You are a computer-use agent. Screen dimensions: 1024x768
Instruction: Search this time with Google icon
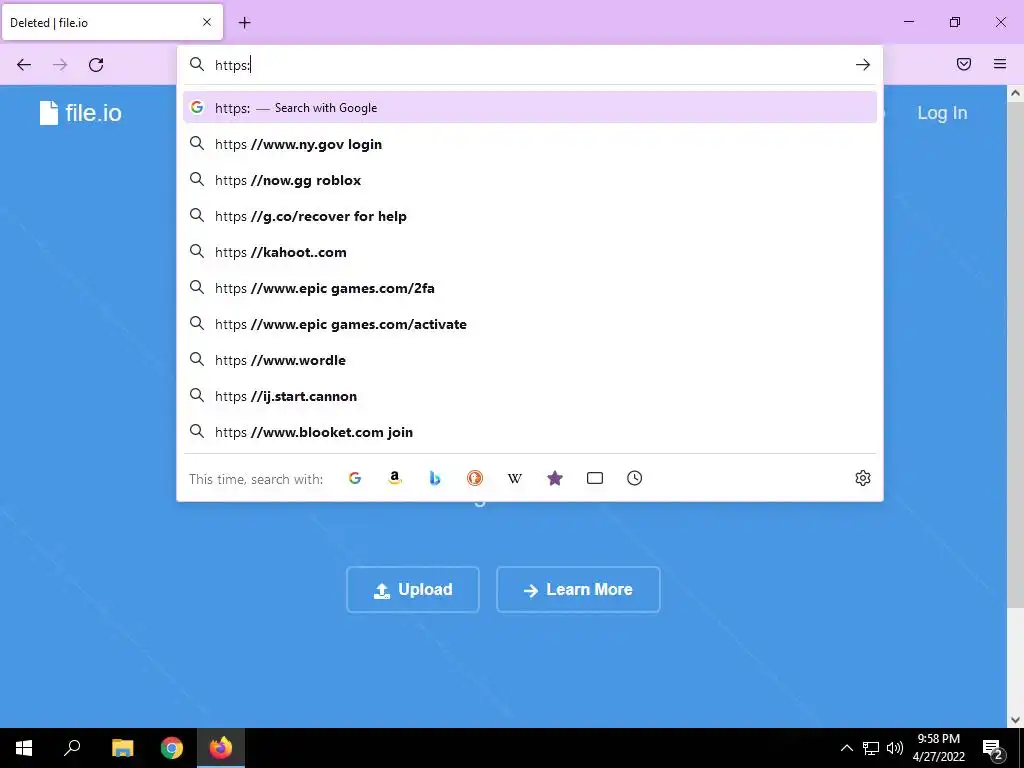pos(355,478)
